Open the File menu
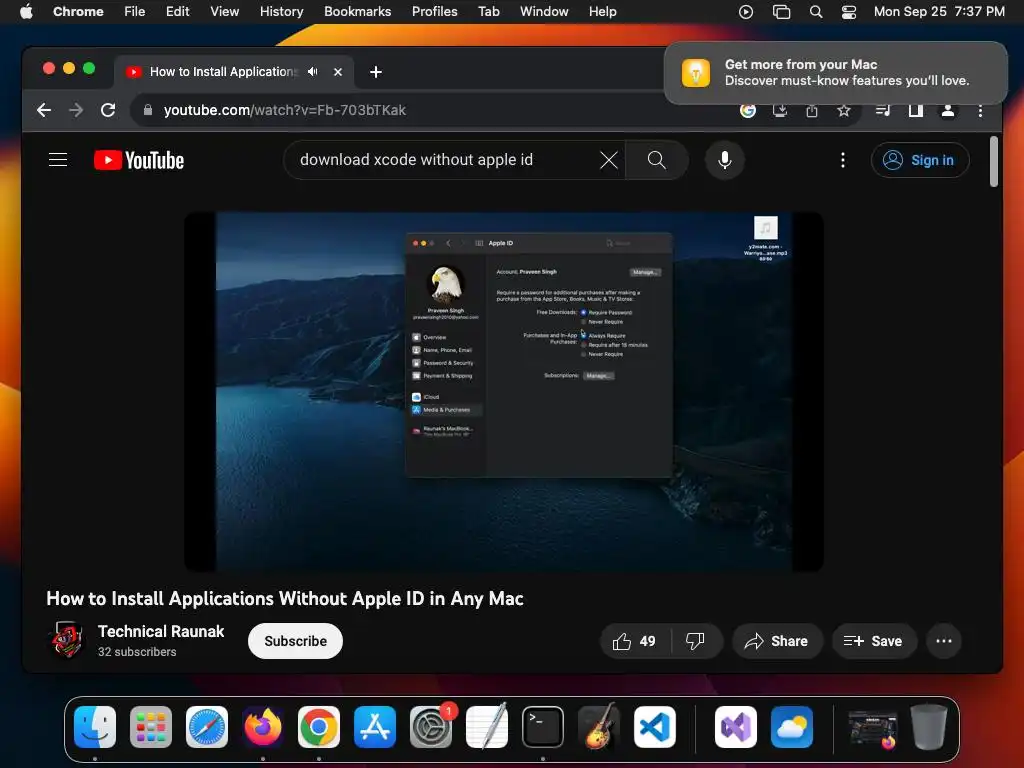The image size is (1024, 768). point(135,12)
